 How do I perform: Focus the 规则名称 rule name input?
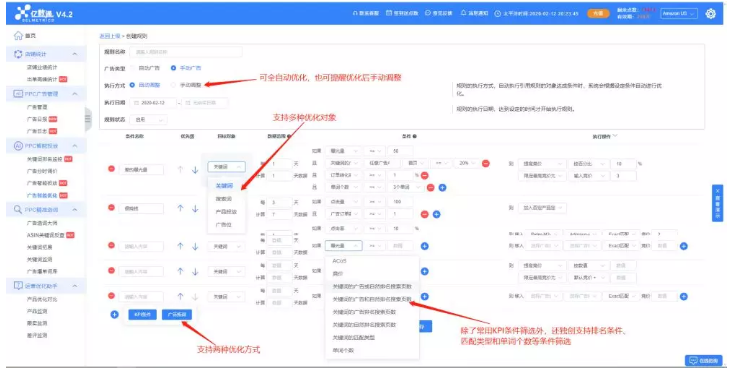pyautogui.click(x=186, y=52)
